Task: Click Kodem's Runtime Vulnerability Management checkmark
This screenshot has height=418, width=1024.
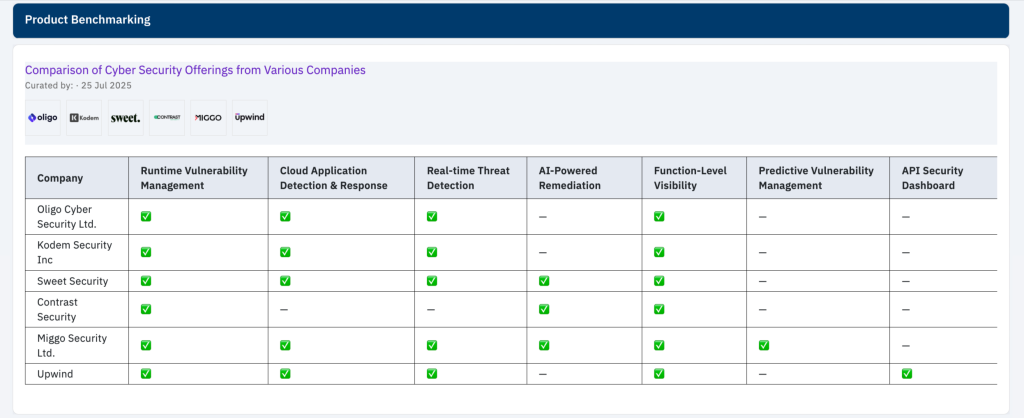Action: tap(146, 252)
